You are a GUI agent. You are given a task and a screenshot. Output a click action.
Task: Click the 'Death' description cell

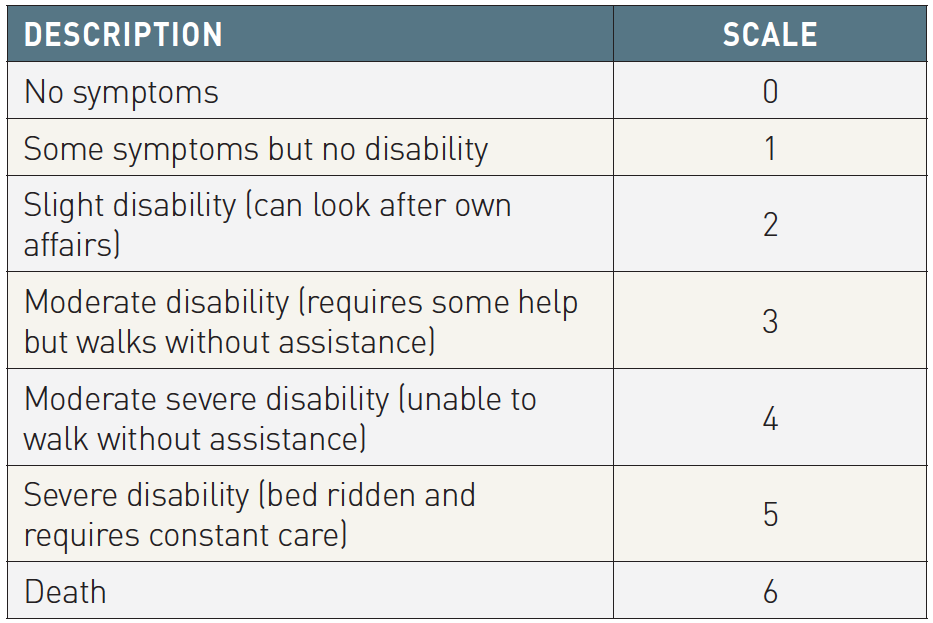click(310, 591)
